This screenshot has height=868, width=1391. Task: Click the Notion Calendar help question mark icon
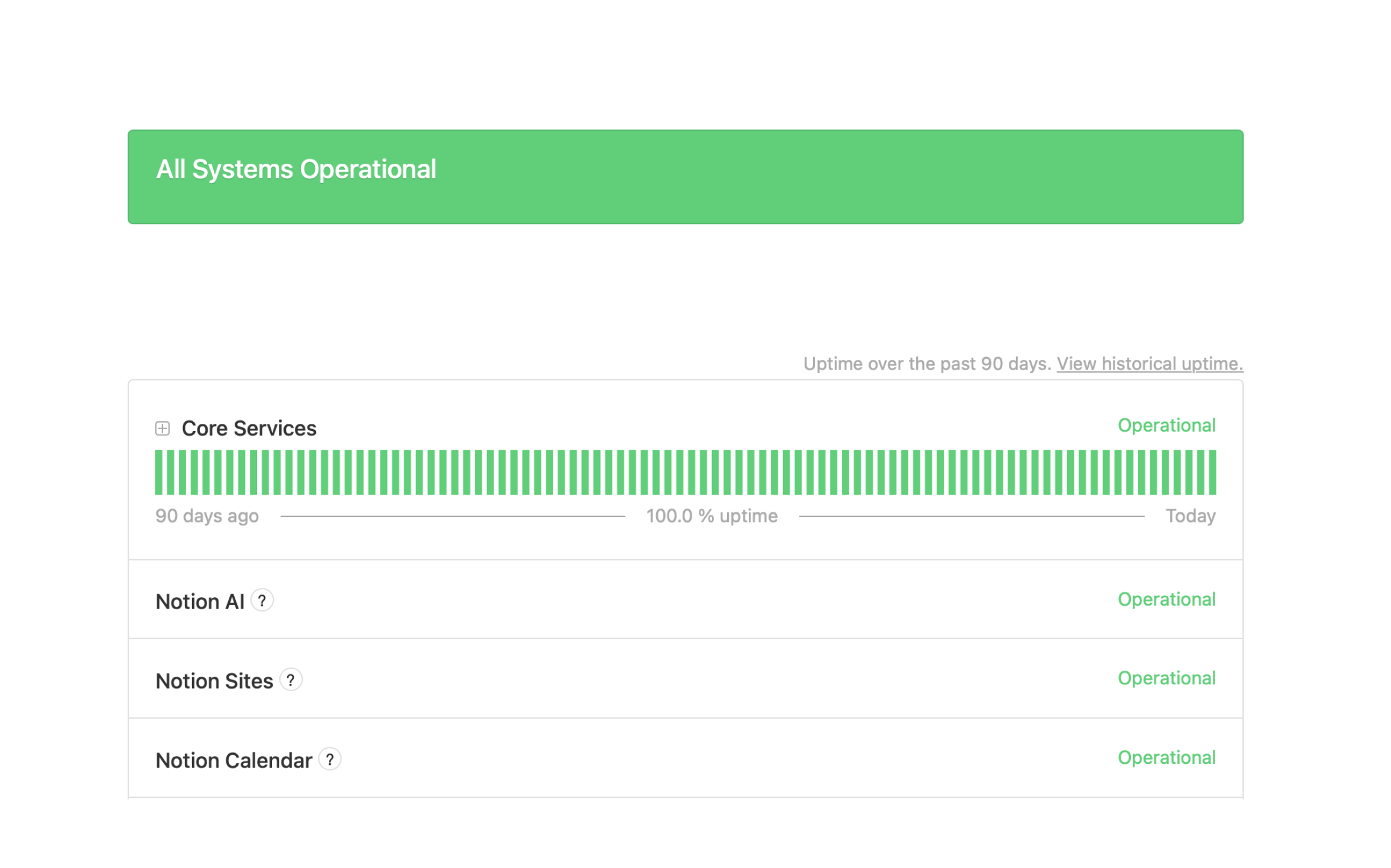pyautogui.click(x=330, y=760)
